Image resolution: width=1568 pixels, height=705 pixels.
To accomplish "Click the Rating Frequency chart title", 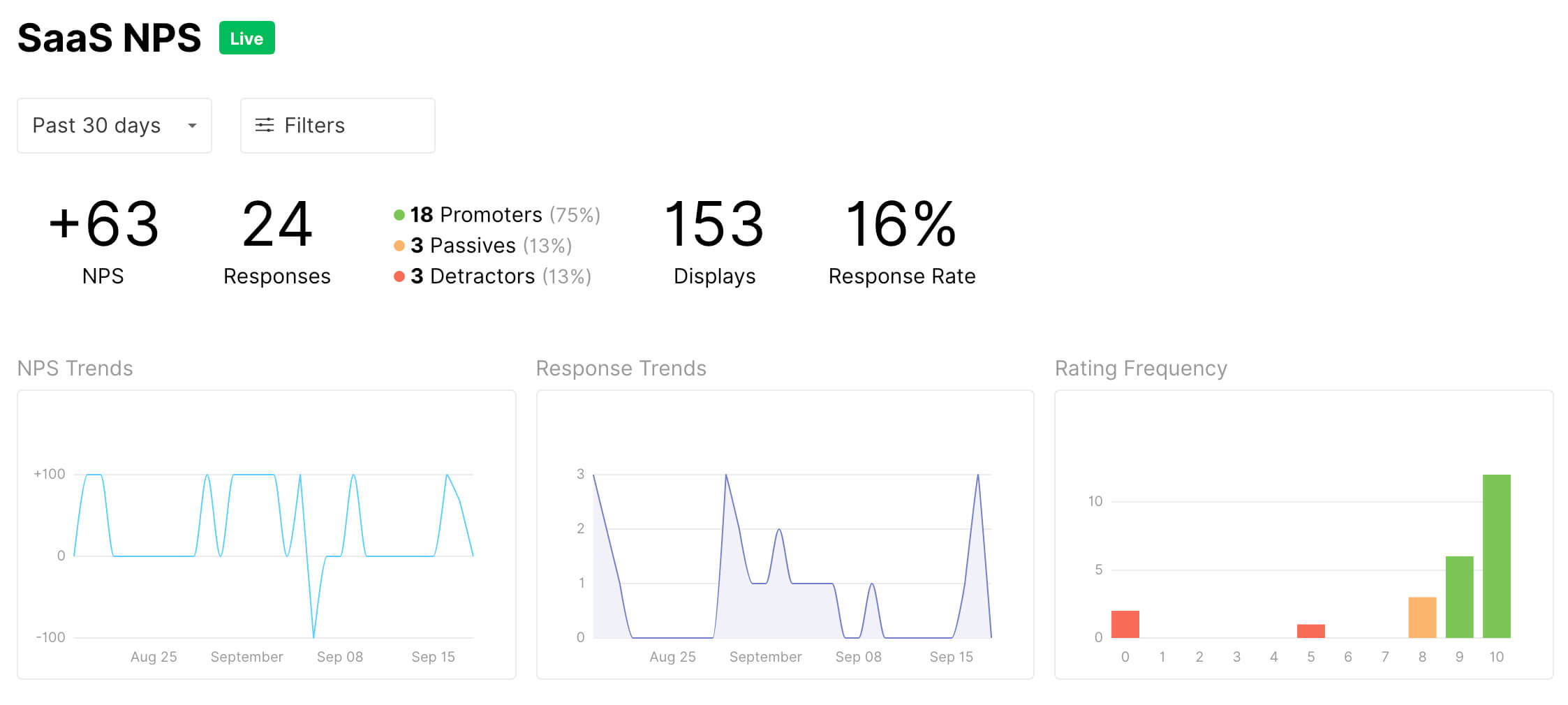I will [1141, 369].
